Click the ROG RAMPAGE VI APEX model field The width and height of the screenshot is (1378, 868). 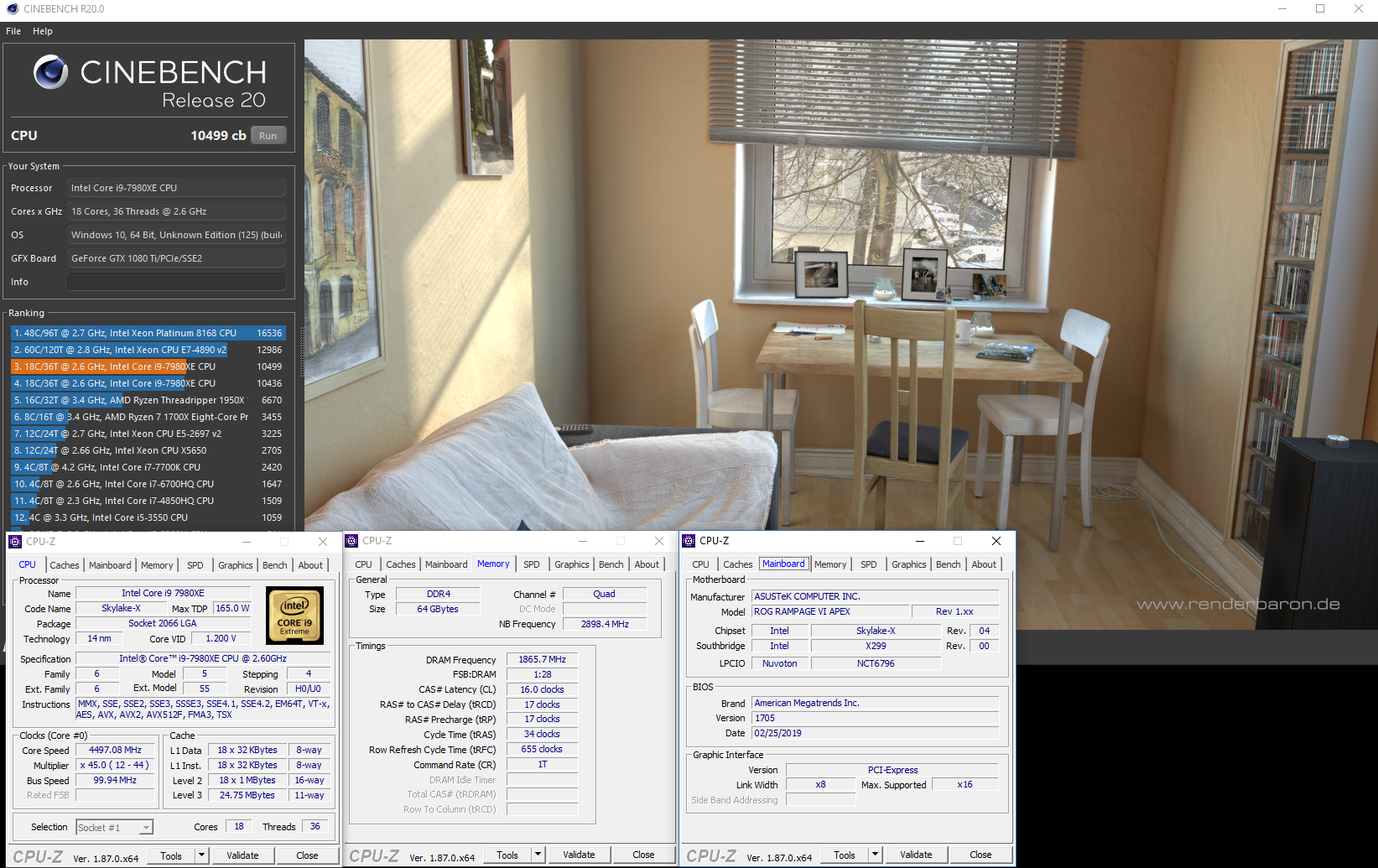(829, 611)
